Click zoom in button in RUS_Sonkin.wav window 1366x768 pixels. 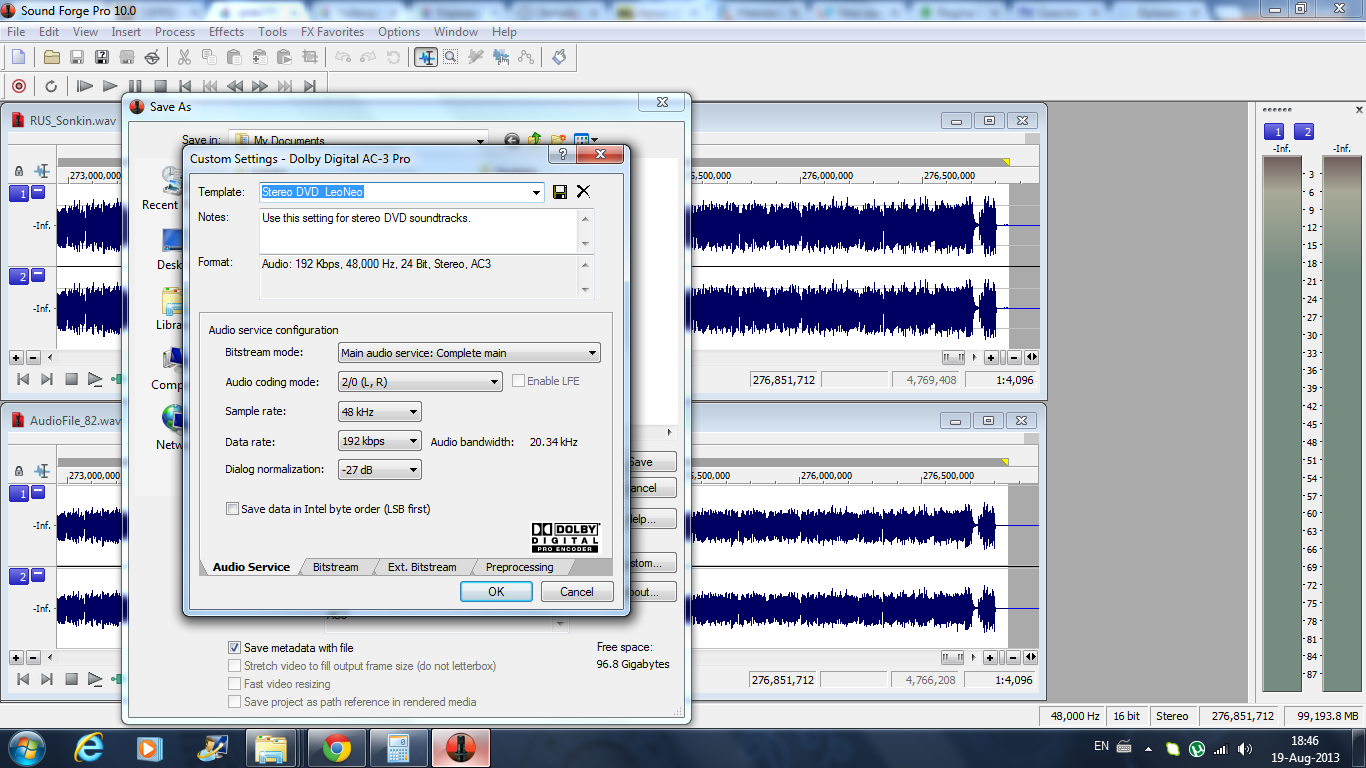tap(990, 357)
